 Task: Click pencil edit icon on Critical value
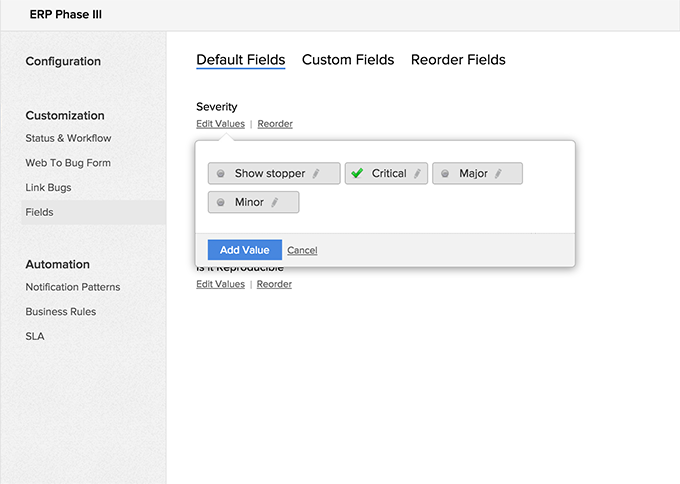417,174
